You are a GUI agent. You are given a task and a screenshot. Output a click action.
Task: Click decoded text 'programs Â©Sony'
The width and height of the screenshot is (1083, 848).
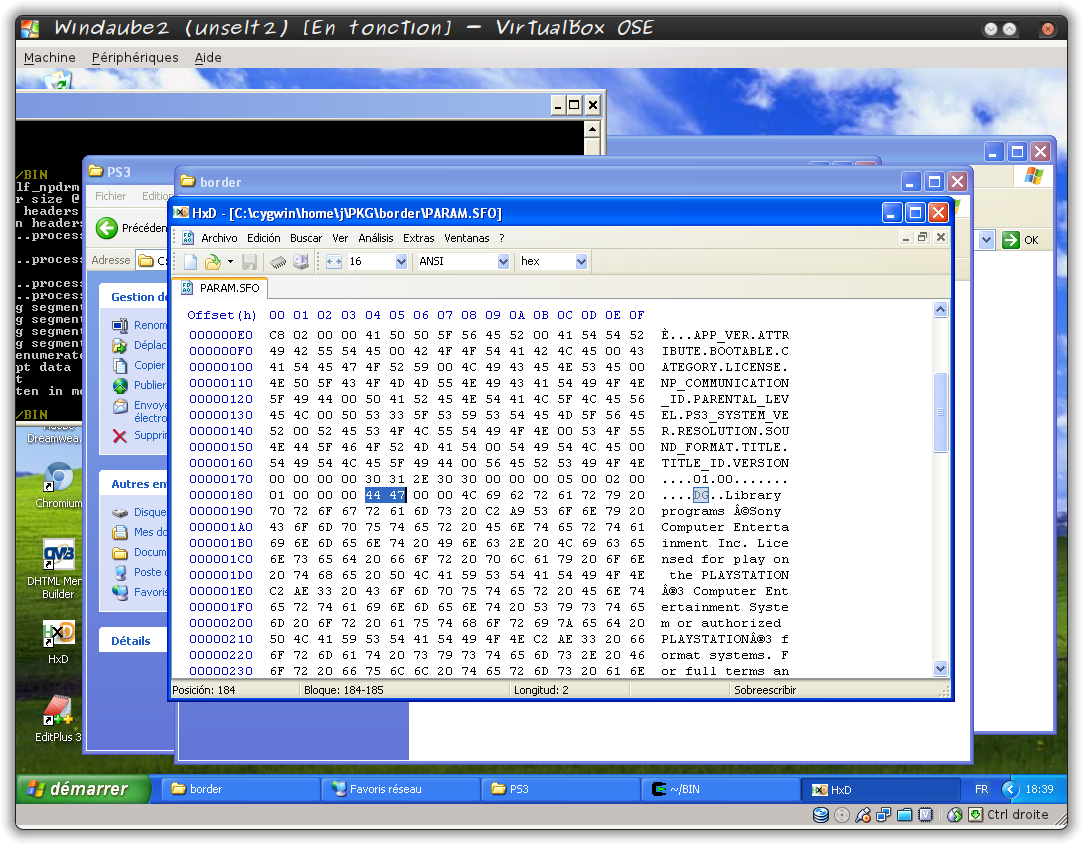721,512
